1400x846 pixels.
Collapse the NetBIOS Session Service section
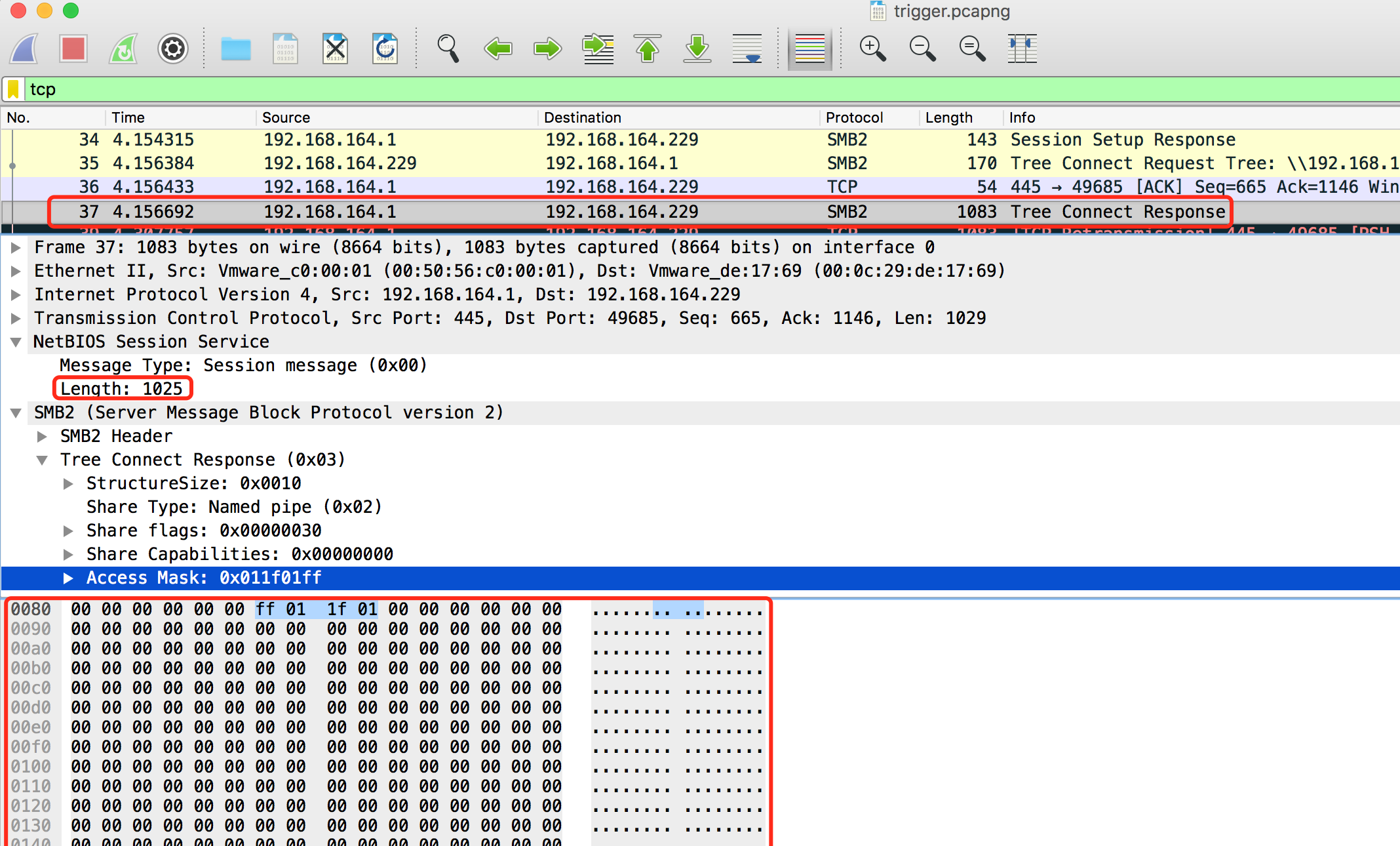tap(16, 342)
